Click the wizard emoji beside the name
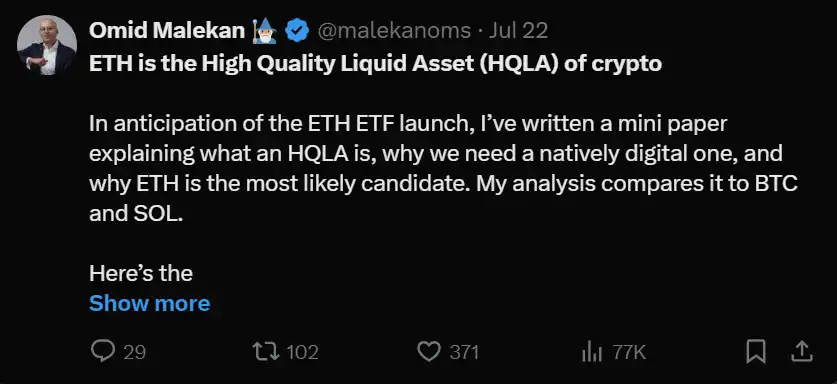Viewport: 837px width, 384px height. point(265,31)
